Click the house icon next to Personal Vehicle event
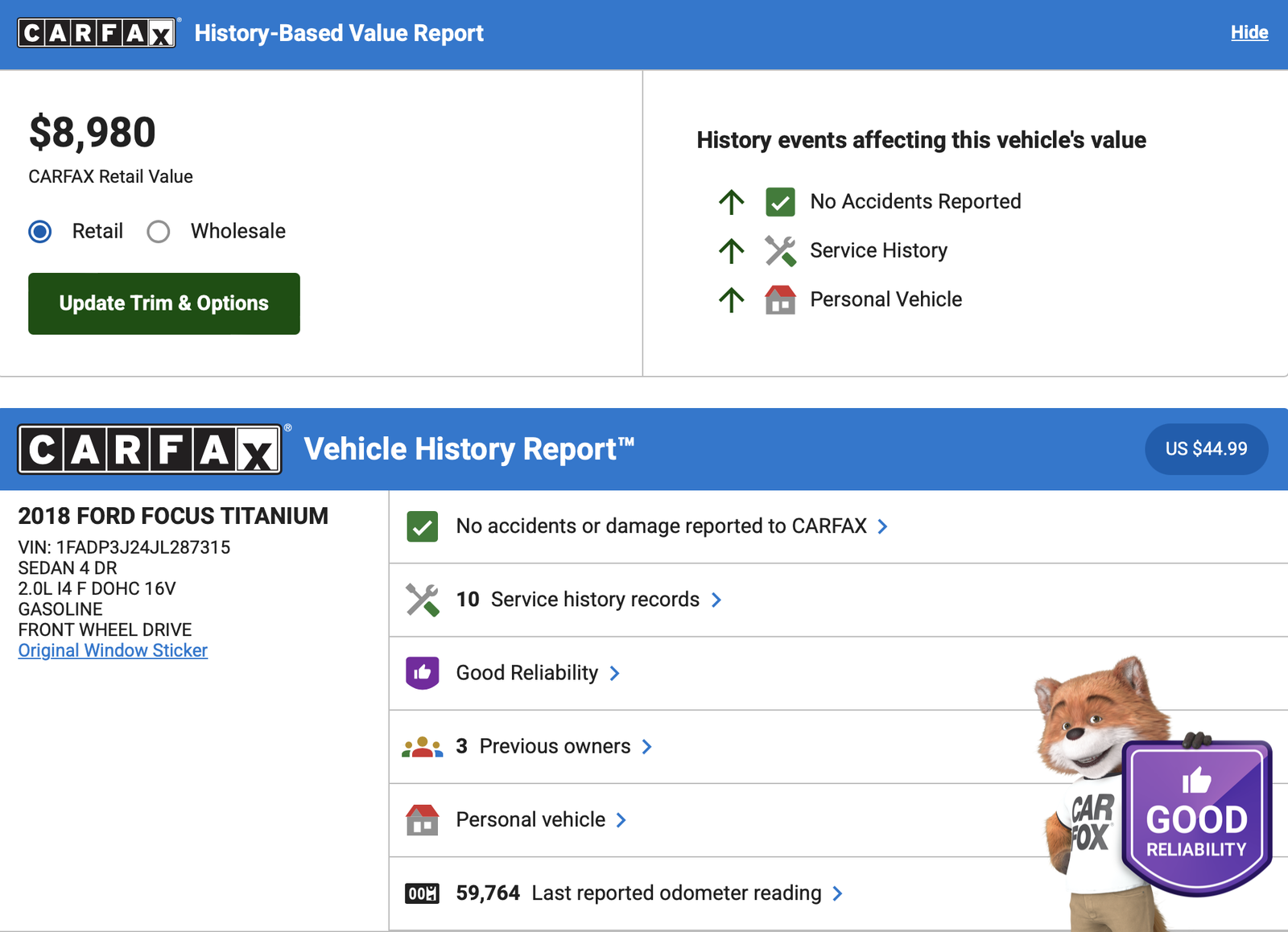The height and width of the screenshot is (932, 1288). pos(780,299)
